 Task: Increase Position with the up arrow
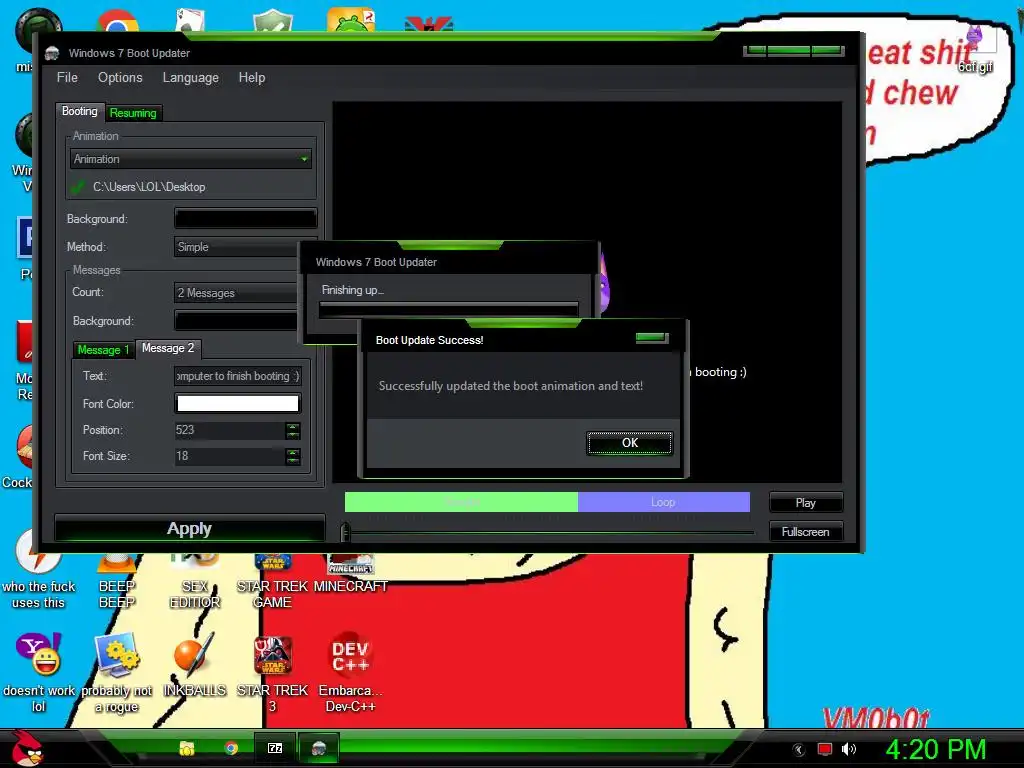click(x=293, y=426)
